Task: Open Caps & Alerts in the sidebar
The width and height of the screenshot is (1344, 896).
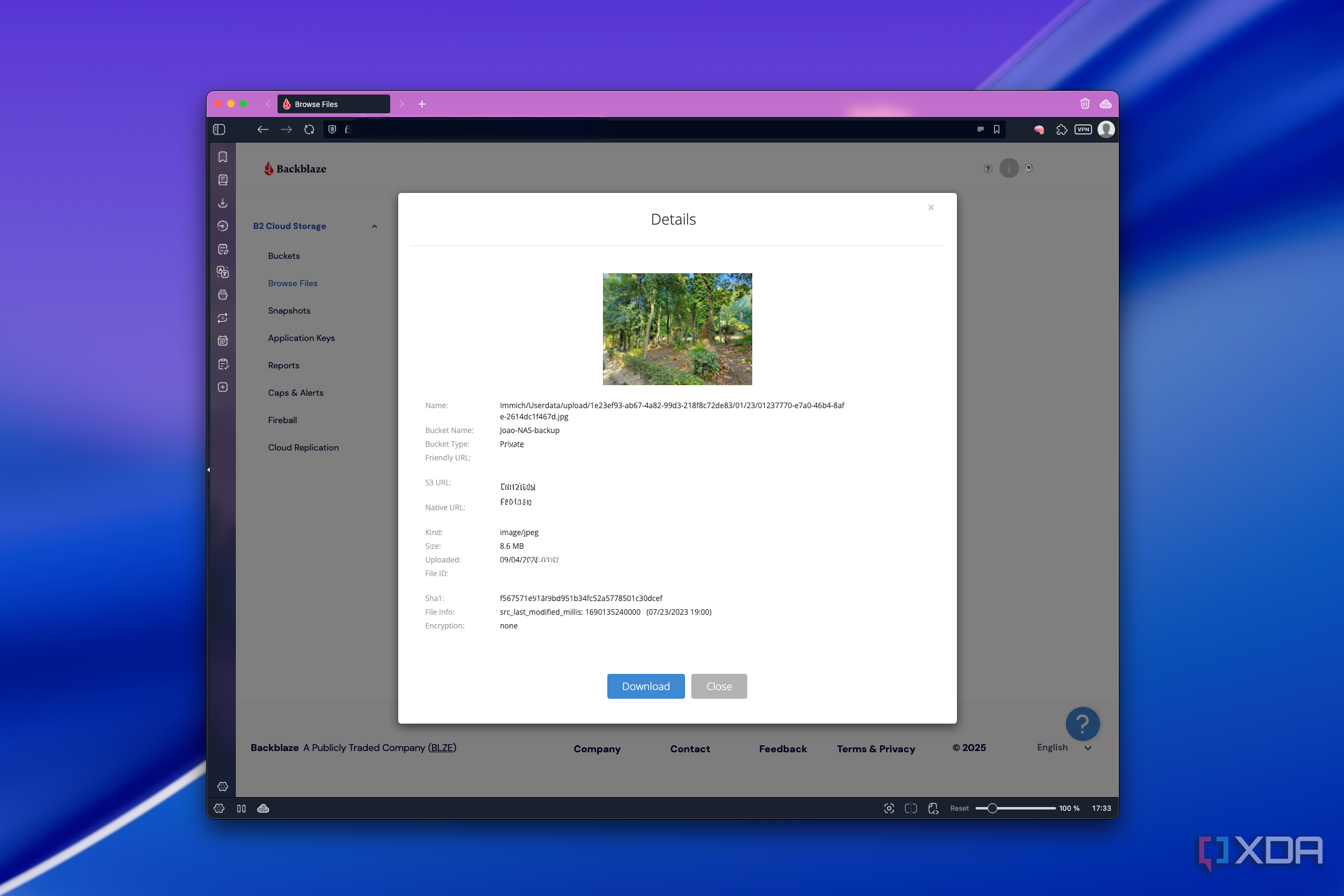Action: click(296, 393)
